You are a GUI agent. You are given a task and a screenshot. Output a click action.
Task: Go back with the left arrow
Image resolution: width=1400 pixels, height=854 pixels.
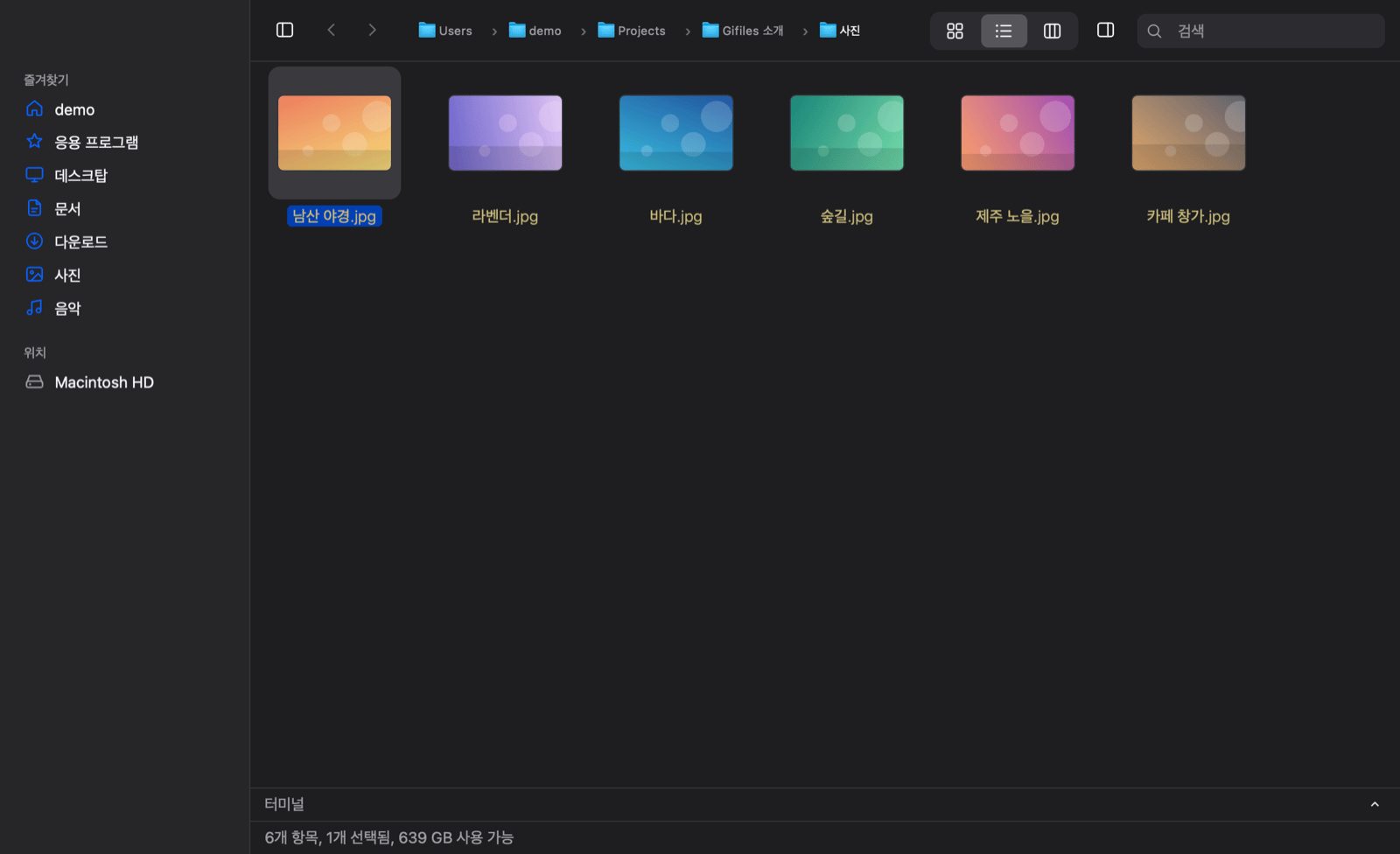click(x=332, y=31)
